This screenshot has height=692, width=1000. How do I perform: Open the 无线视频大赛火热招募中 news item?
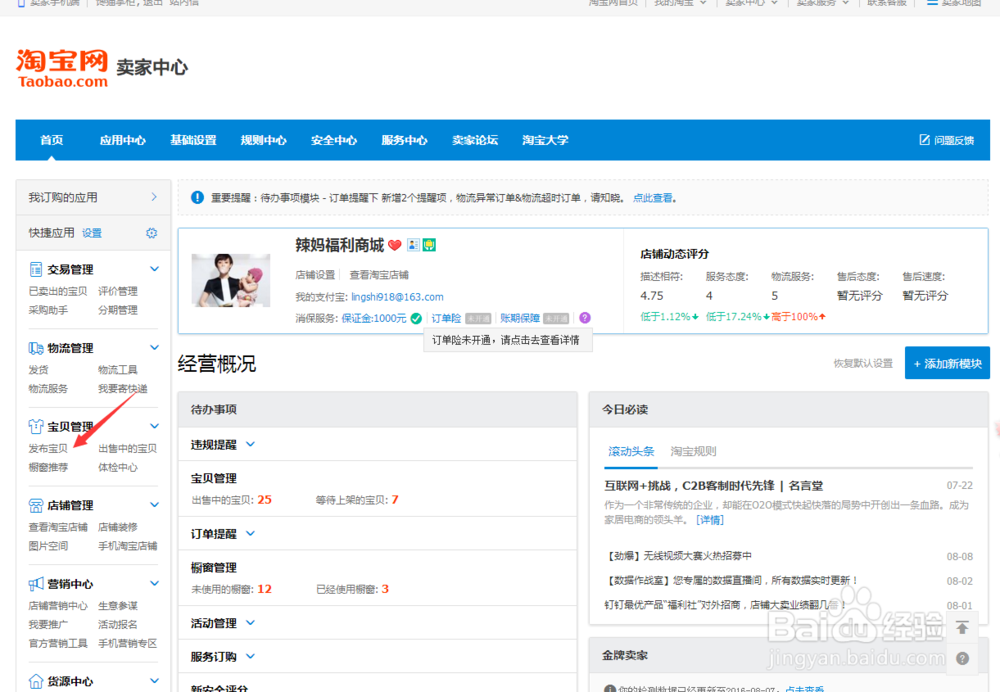(679, 556)
